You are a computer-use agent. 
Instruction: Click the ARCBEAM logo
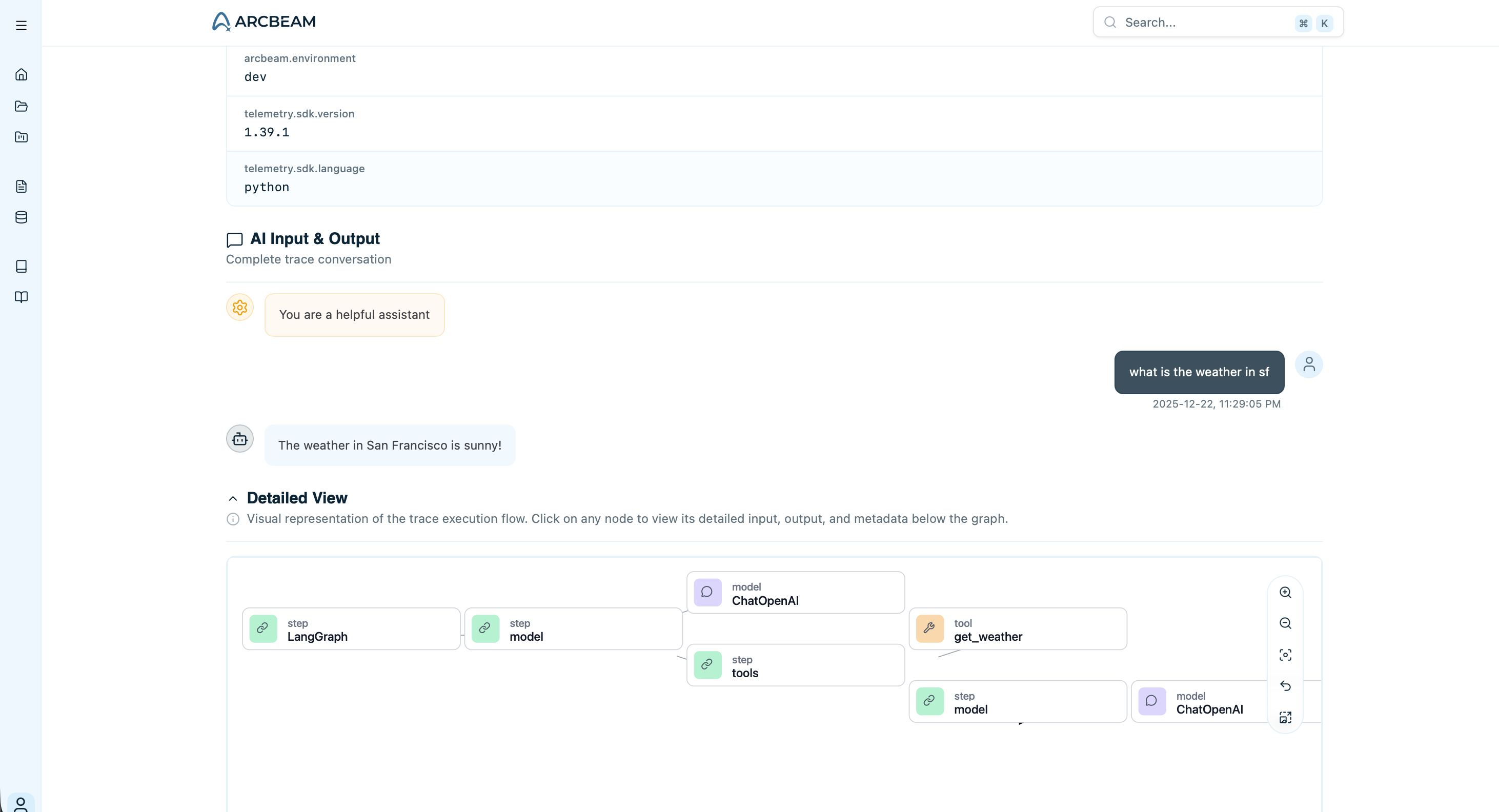[x=263, y=21]
